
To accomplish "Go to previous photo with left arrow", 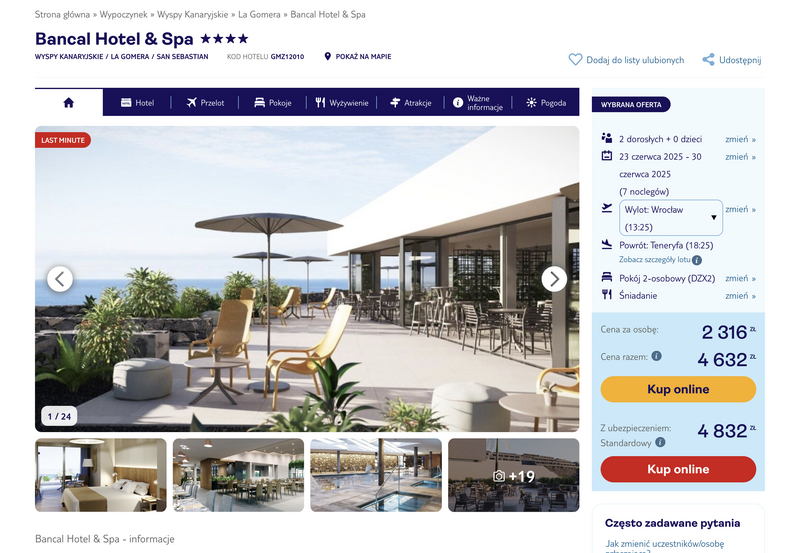I will pyautogui.click(x=60, y=279).
